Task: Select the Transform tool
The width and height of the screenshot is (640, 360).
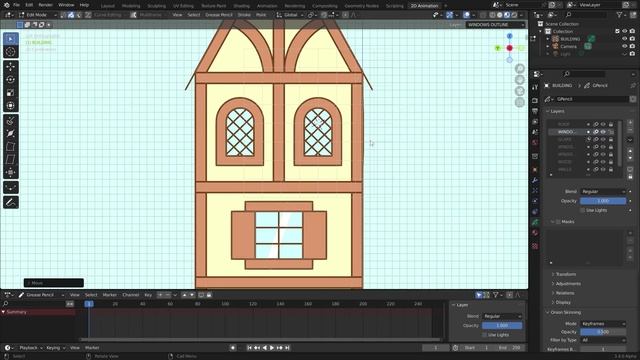Action: click(11, 106)
